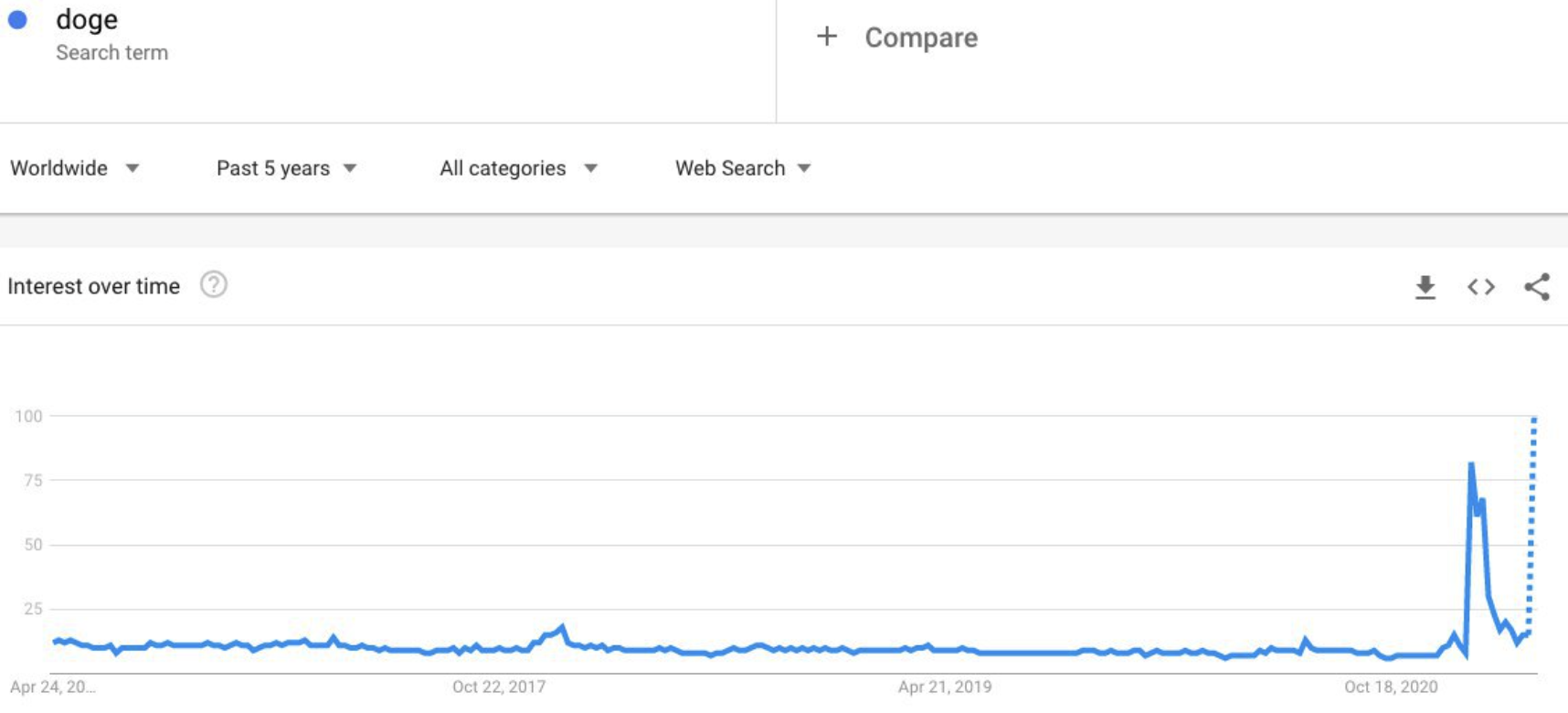Click the plus icon beside Compare
The image size is (1568, 713).
827,37
